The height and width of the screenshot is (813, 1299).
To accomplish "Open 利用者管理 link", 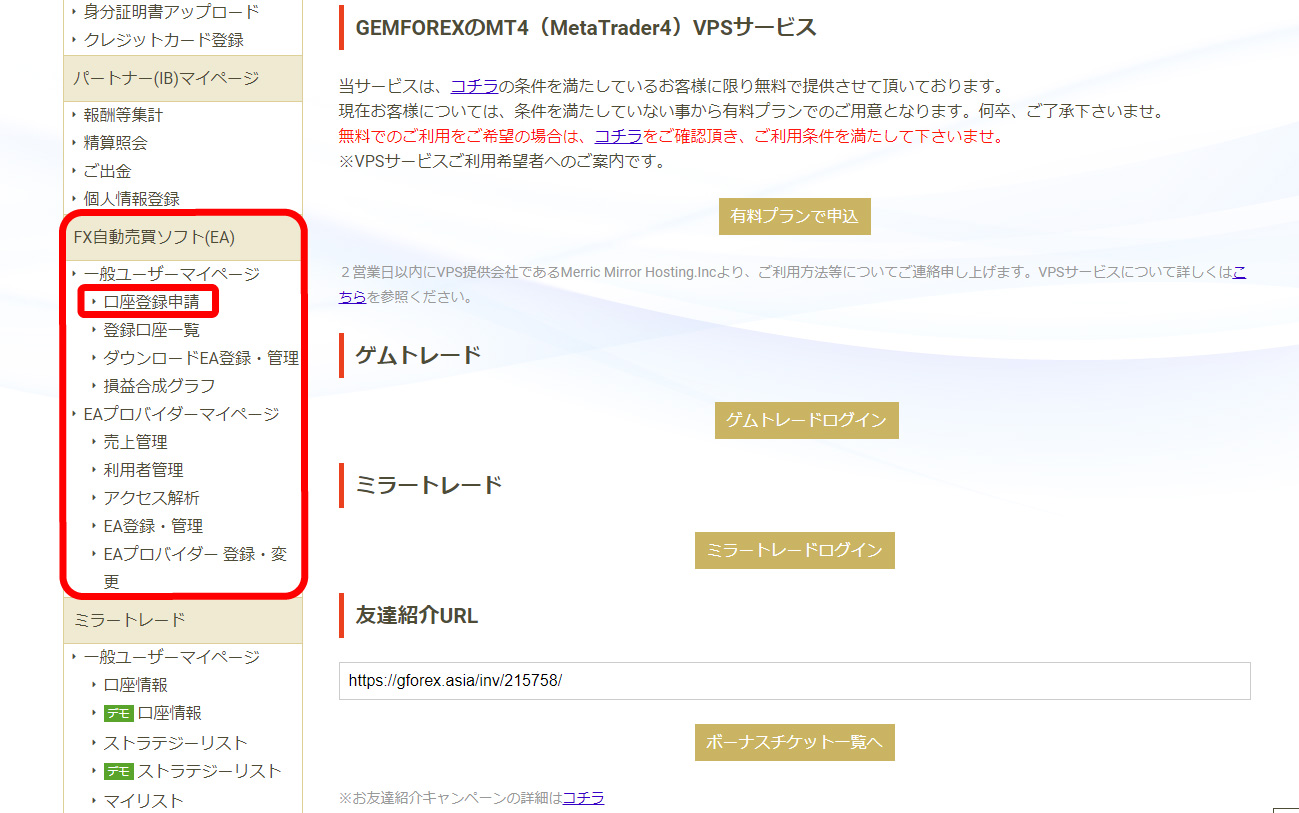I will pyautogui.click(x=144, y=470).
